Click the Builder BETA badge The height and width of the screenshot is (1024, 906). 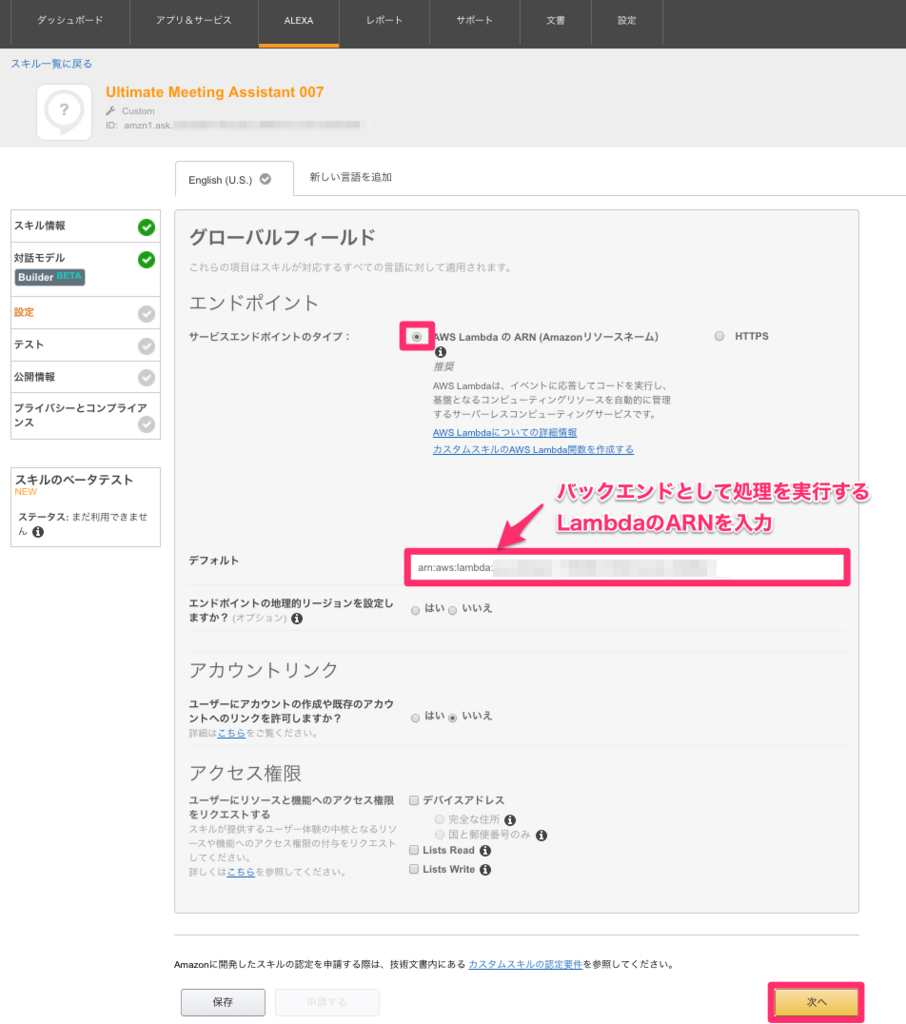(50, 277)
